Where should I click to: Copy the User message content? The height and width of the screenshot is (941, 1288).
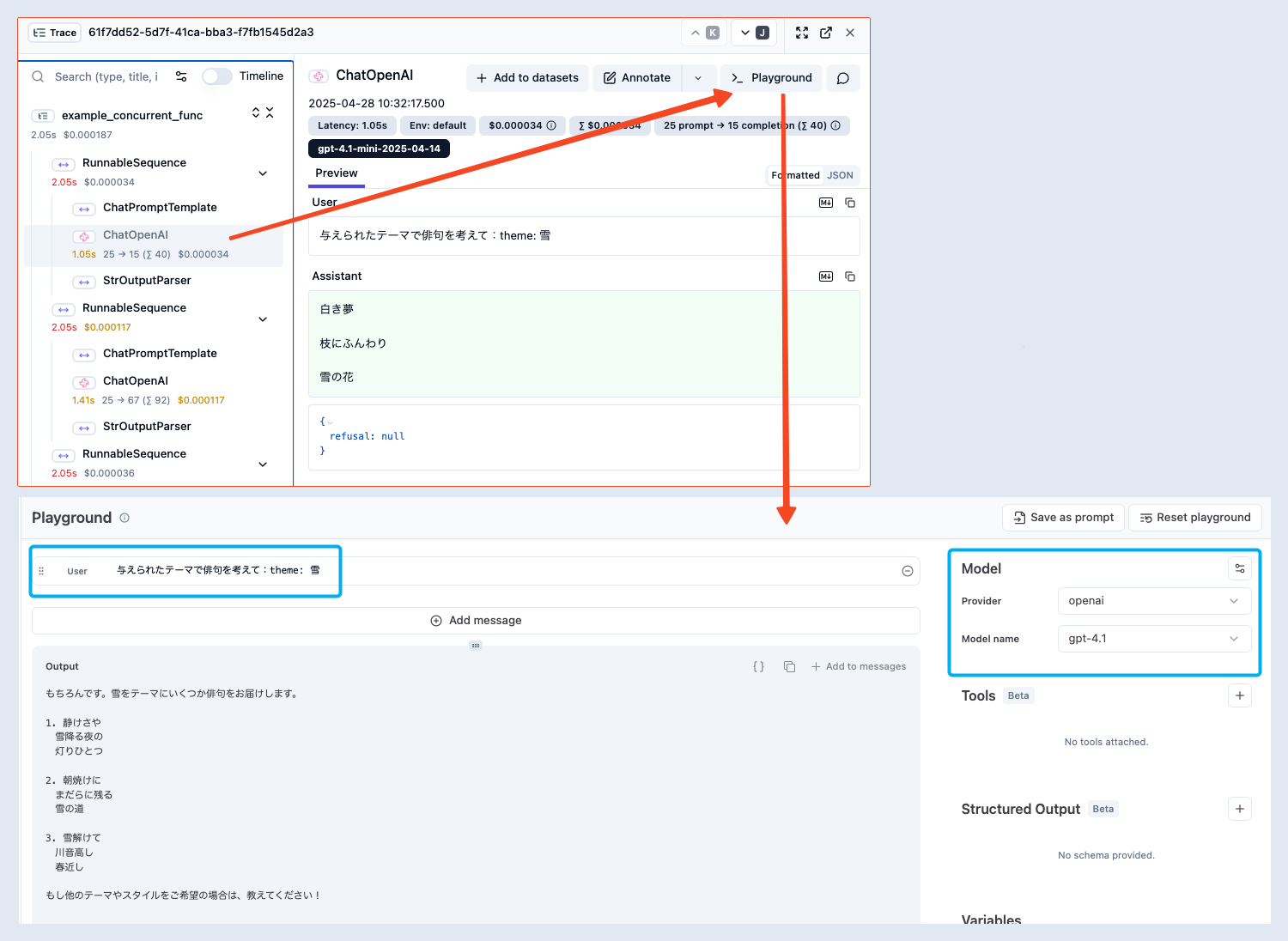click(850, 203)
